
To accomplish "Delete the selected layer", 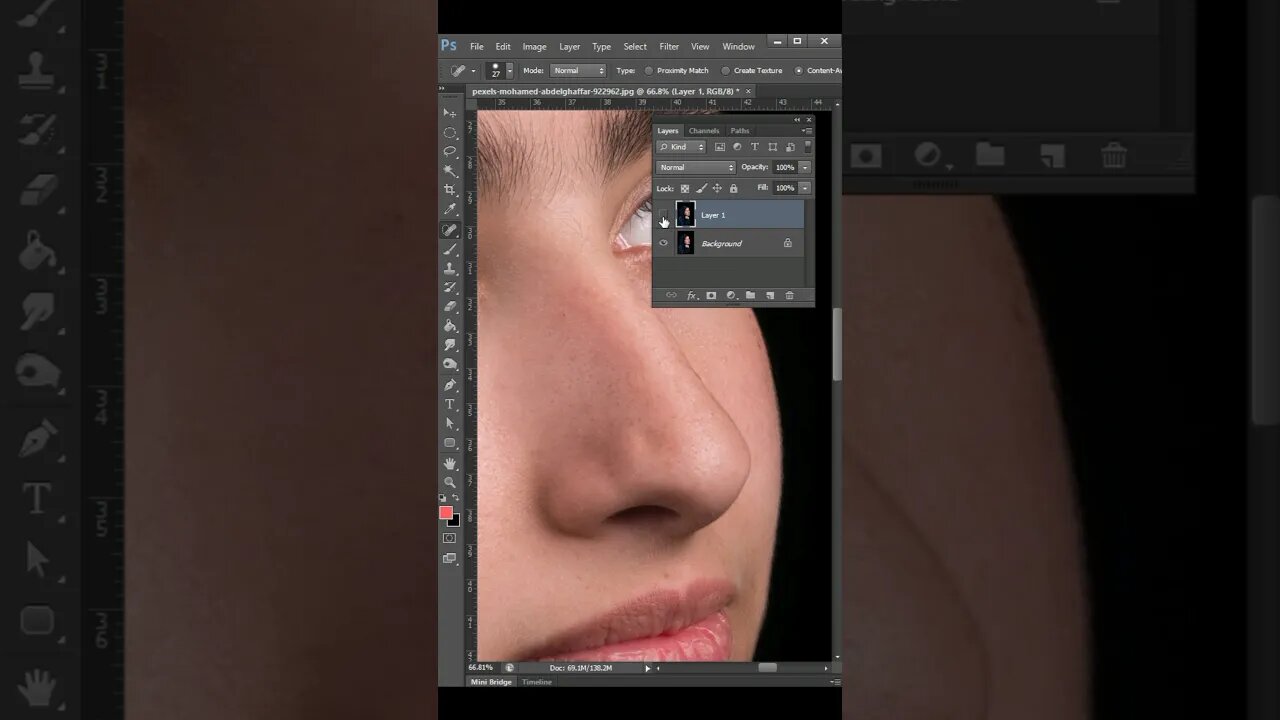I will tap(789, 295).
